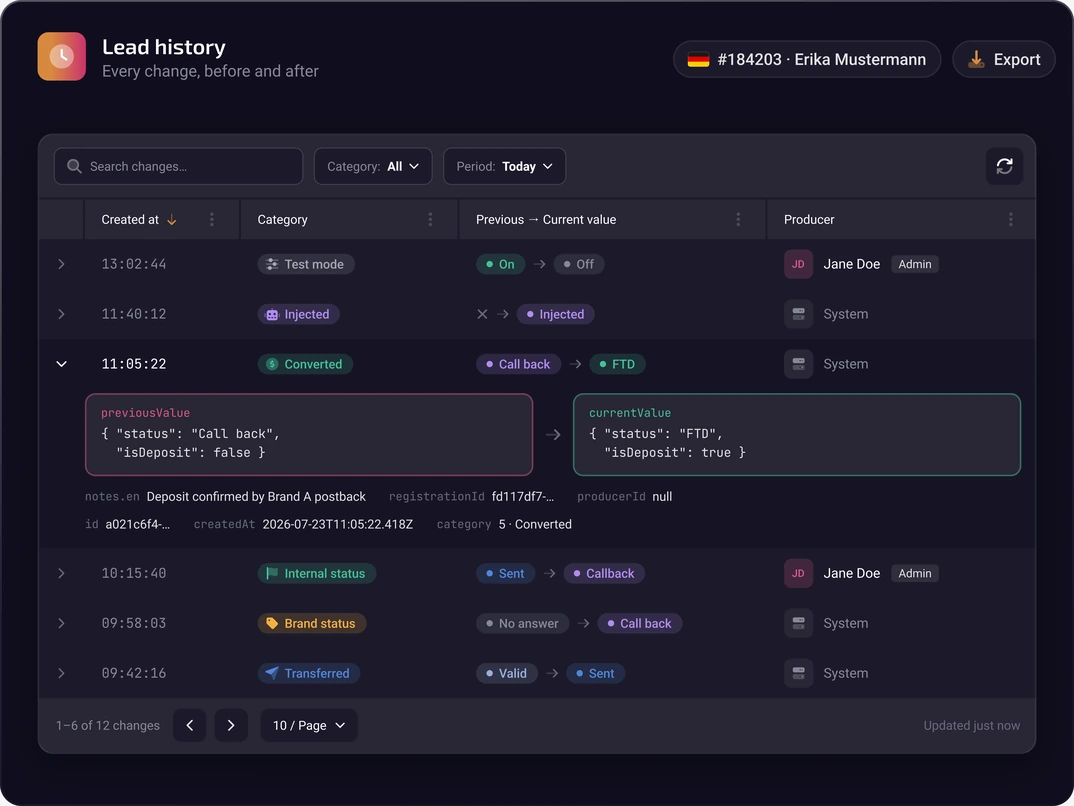The image size is (1074, 806).
Task: Click System server icon in 11:40:12 row
Action: (x=798, y=314)
